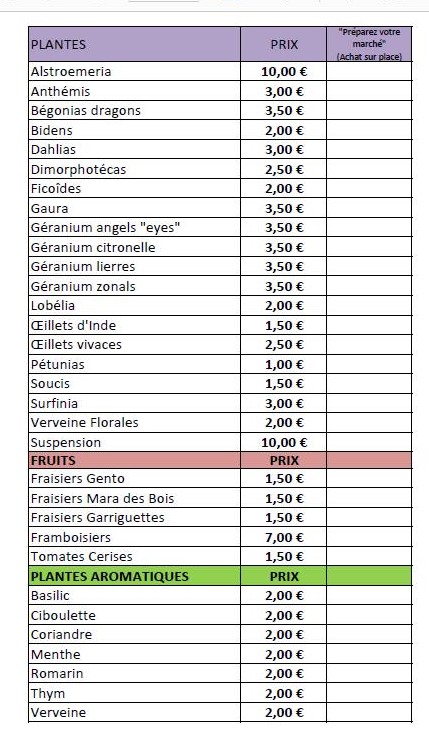
Task: Select the Verveine row's empty purchase cell
Action: tap(369, 712)
